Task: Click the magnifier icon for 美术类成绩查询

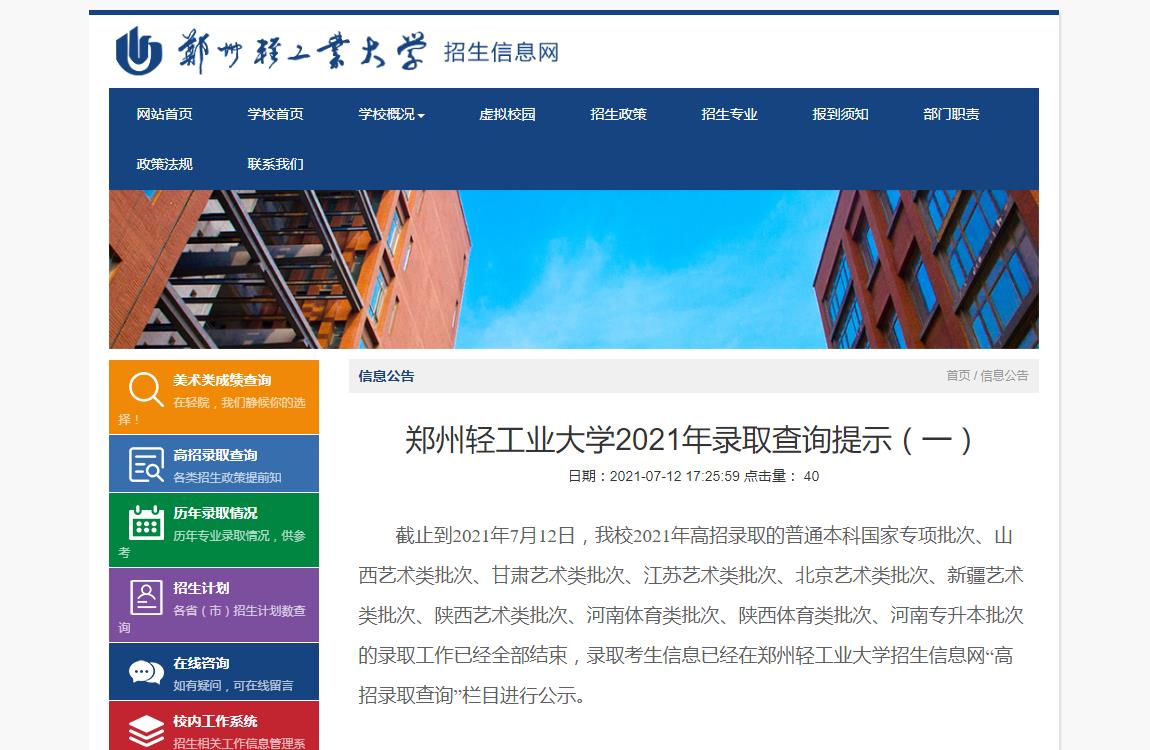Action: coord(146,389)
